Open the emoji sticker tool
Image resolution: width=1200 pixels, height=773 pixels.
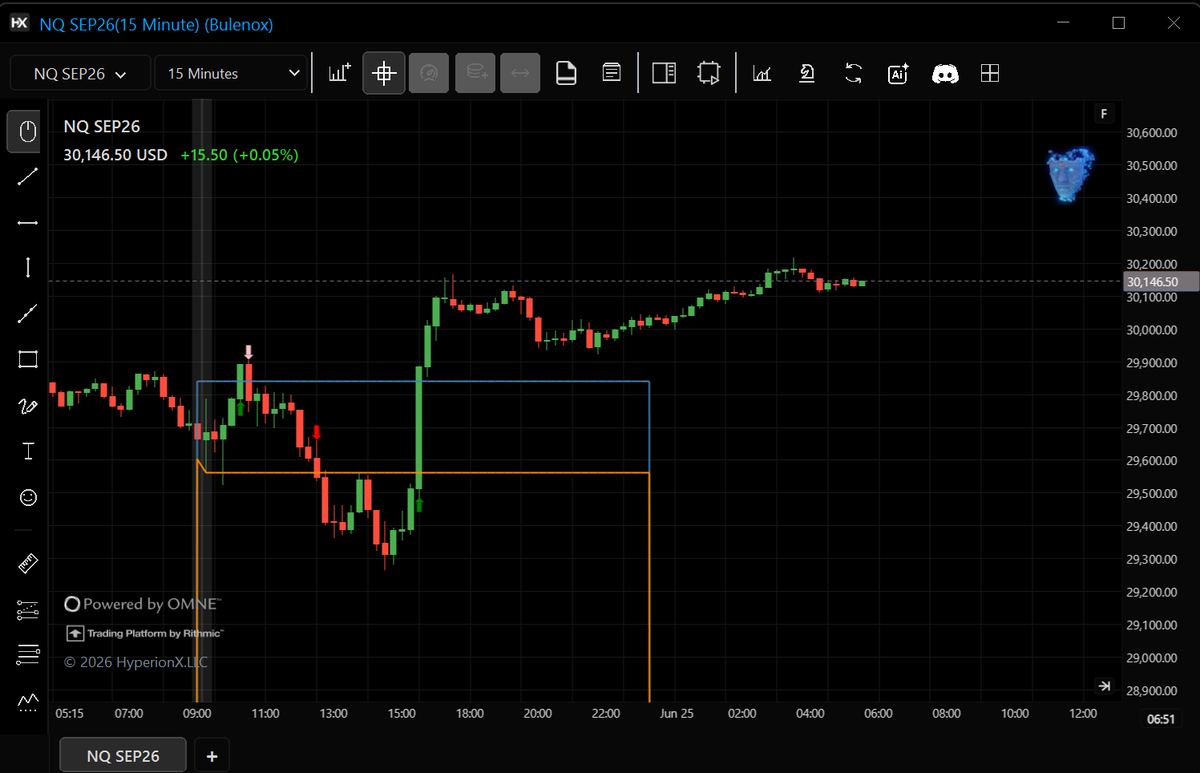28,497
